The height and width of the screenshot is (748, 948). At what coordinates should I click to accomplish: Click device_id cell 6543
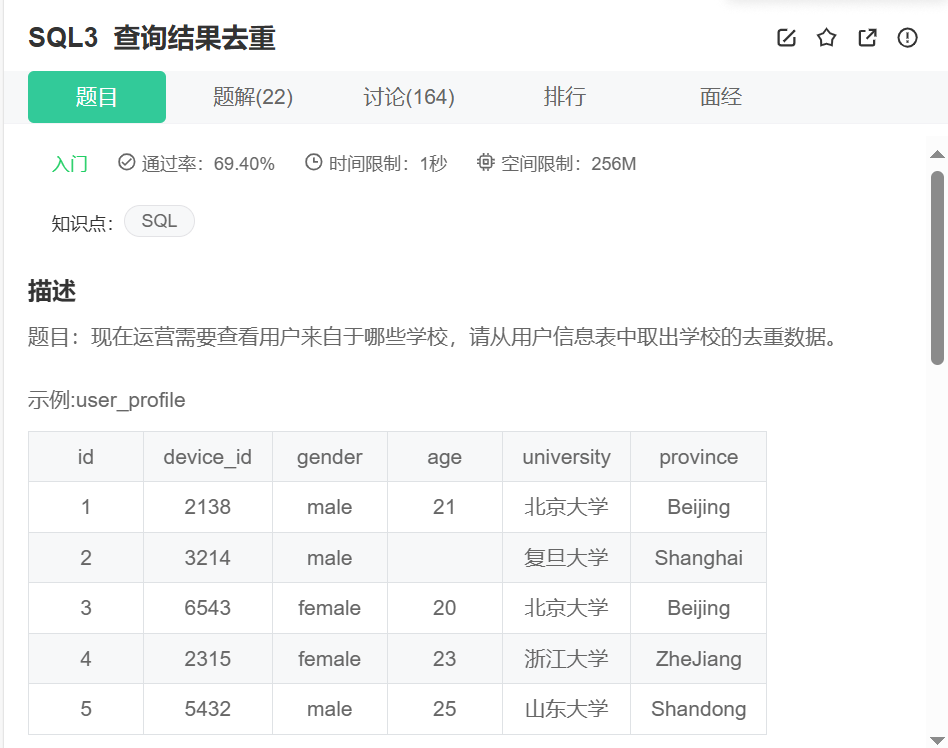click(x=207, y=608)
